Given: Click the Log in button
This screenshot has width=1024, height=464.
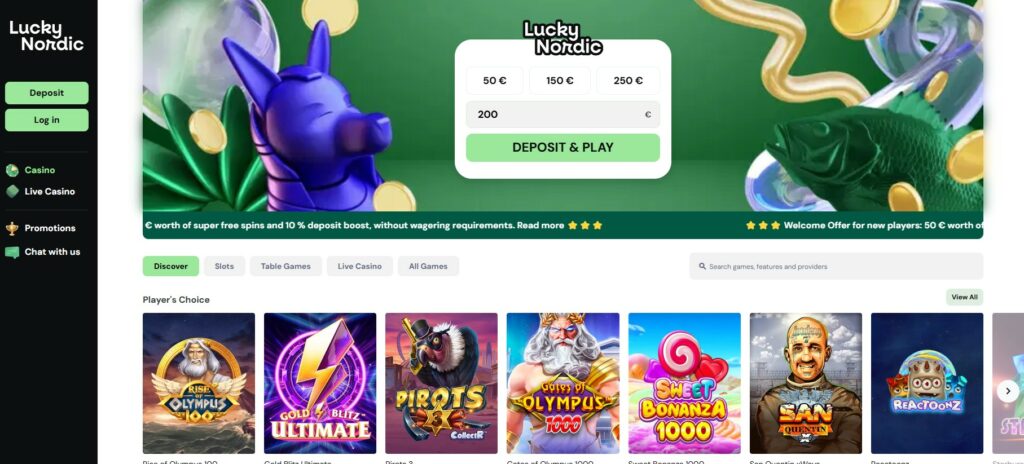Looking at the screenshot, I should pyautogui.click(x=46, y=120).
